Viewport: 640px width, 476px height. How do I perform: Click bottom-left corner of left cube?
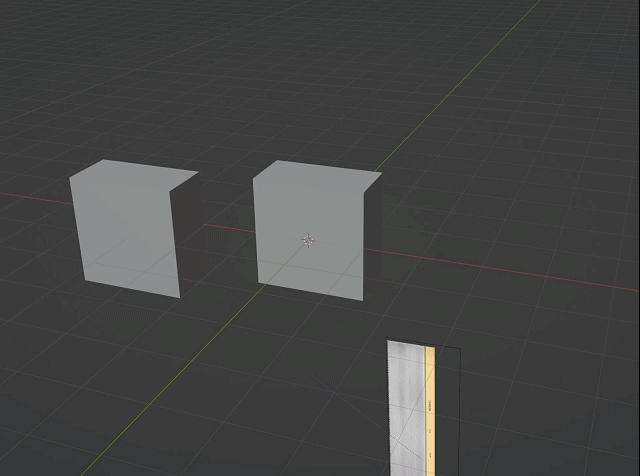pos(83,281)
